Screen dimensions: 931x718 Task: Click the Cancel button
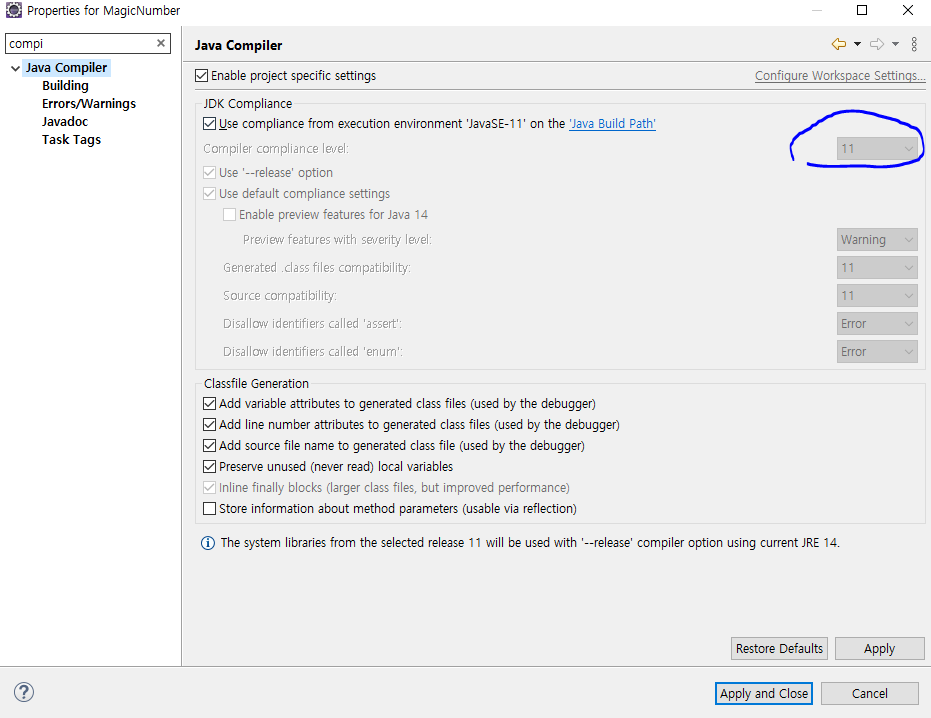[x=870, y=694]
